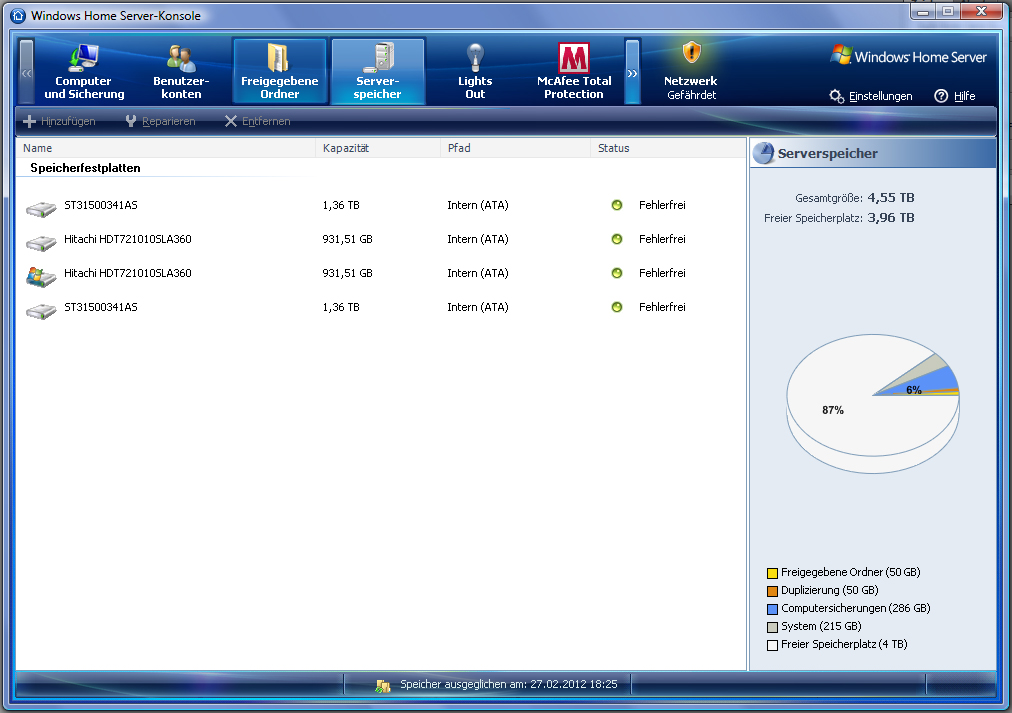Image resolution: width=1012 pixels, height=713 pixels.
Task: Click the yellow Freigegebene Ordner legend swatch
Action: [x=772, y=573]
